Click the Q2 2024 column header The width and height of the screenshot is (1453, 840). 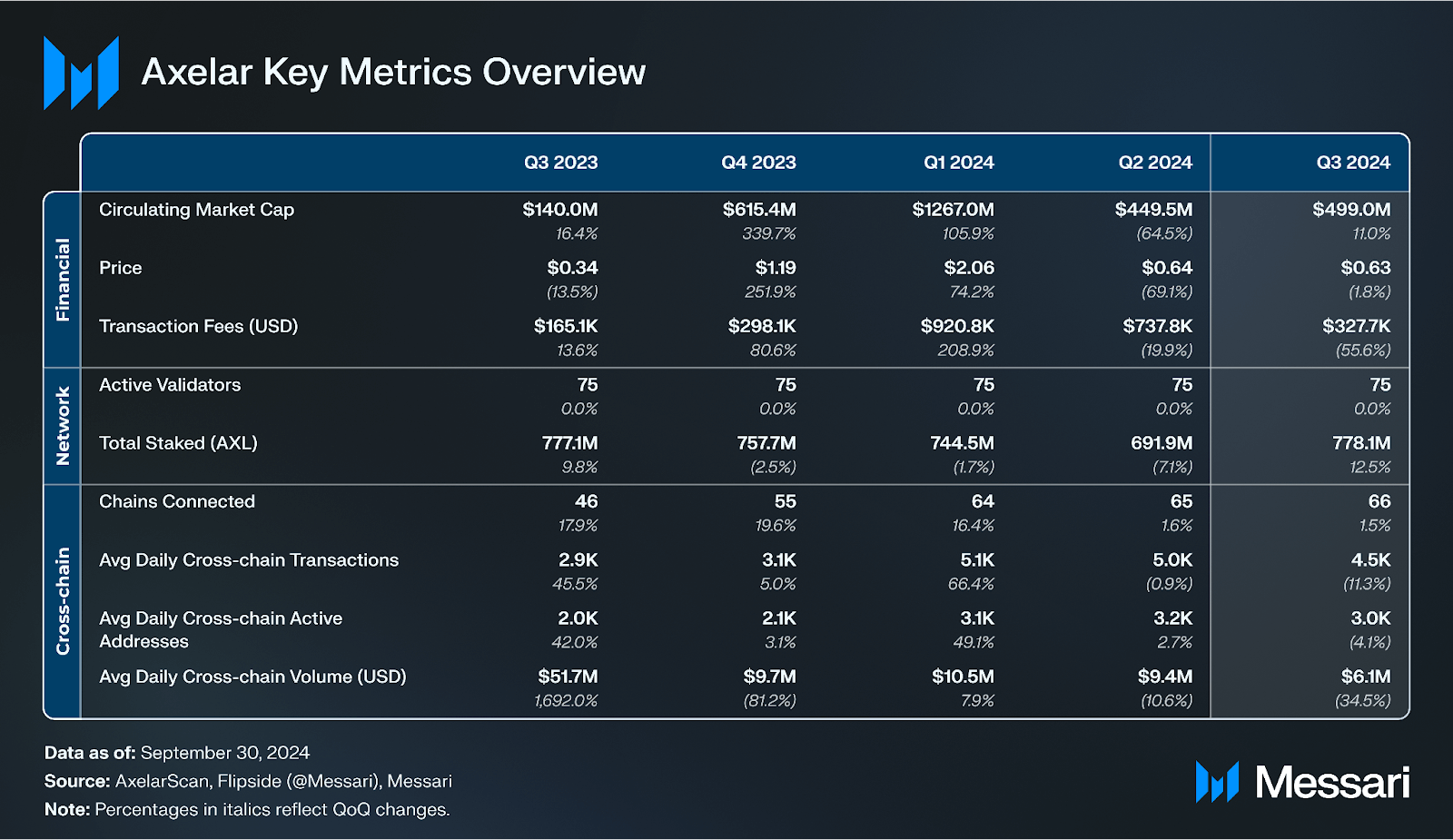pos(1155,163)
